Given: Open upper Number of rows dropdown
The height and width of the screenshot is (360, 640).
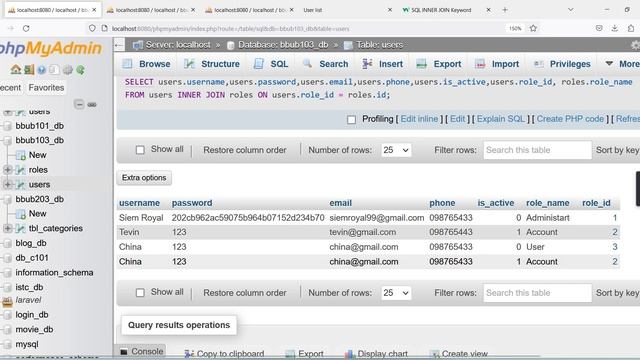Looking at the screenshot, I should pos(396,150).
